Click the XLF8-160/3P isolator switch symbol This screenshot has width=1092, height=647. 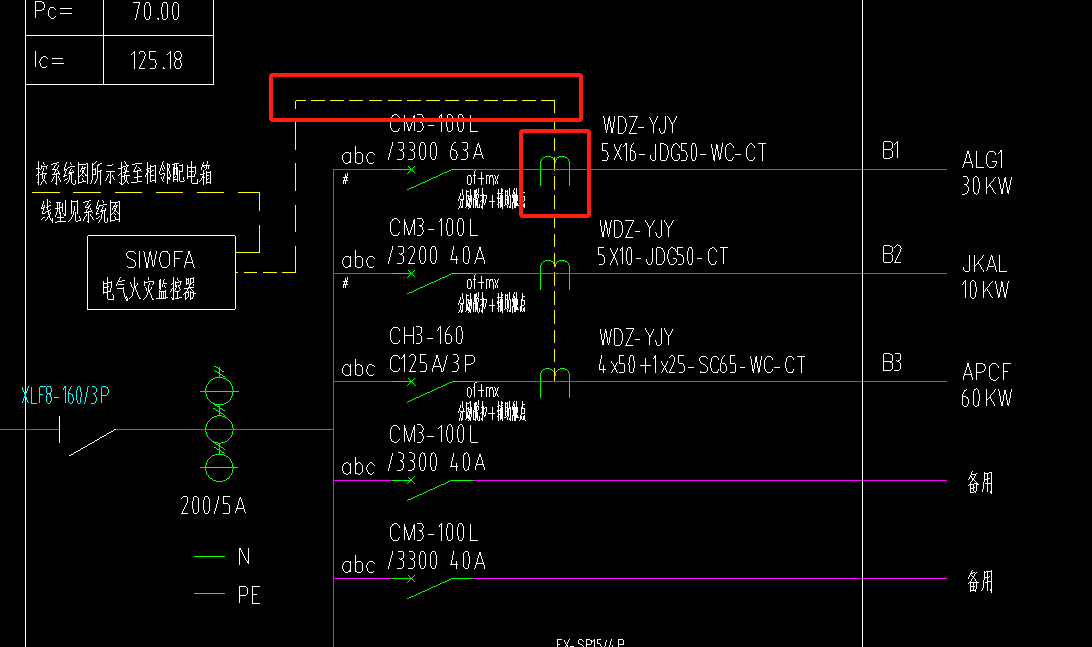pyautogui.click(x=88, y=437)
